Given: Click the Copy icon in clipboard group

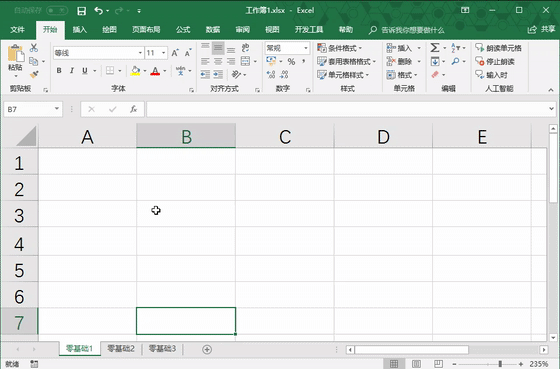Looking at the screenshot, I should (34, 61).
